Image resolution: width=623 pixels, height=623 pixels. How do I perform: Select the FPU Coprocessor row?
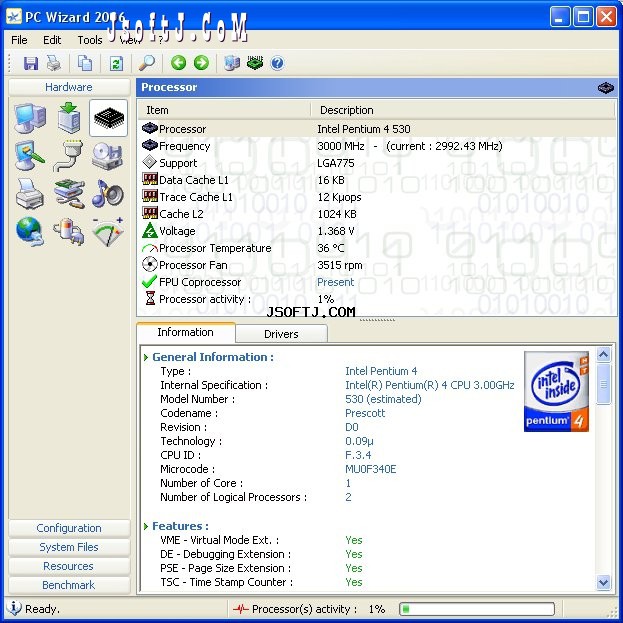pos(377,282)
